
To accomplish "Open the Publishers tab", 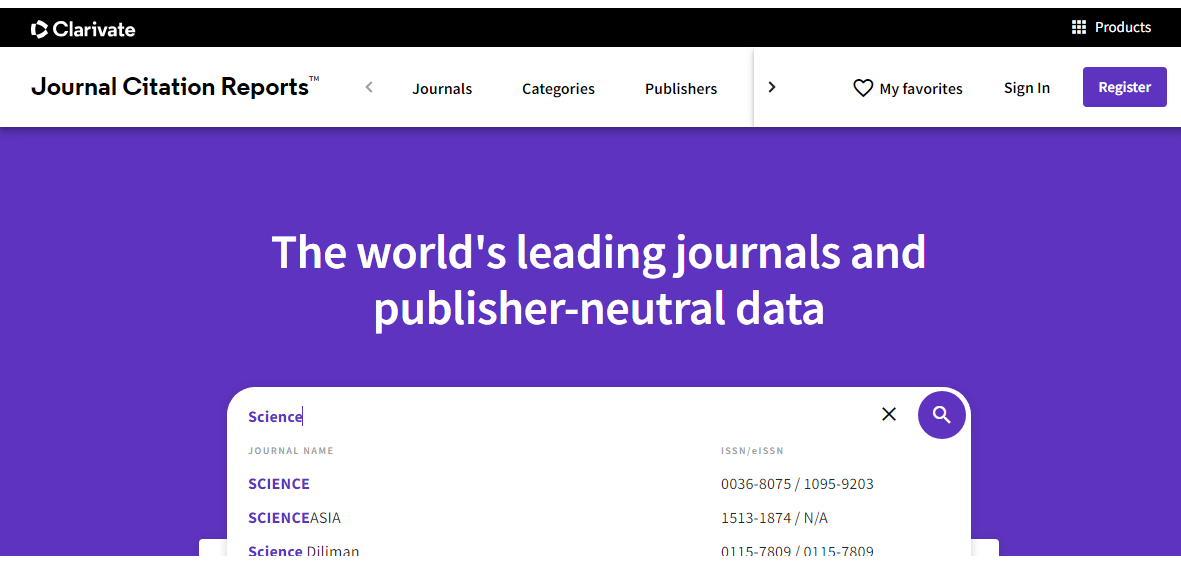I will tap(681, 89).
